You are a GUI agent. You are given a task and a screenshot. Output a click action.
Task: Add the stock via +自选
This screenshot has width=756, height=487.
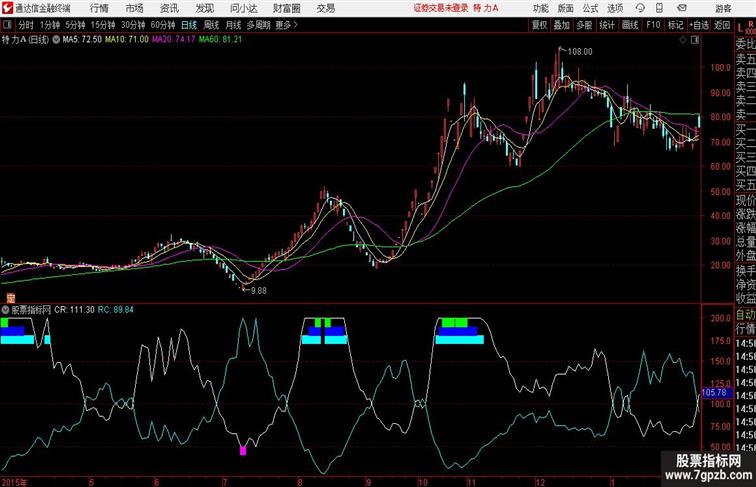coord(699,25)
